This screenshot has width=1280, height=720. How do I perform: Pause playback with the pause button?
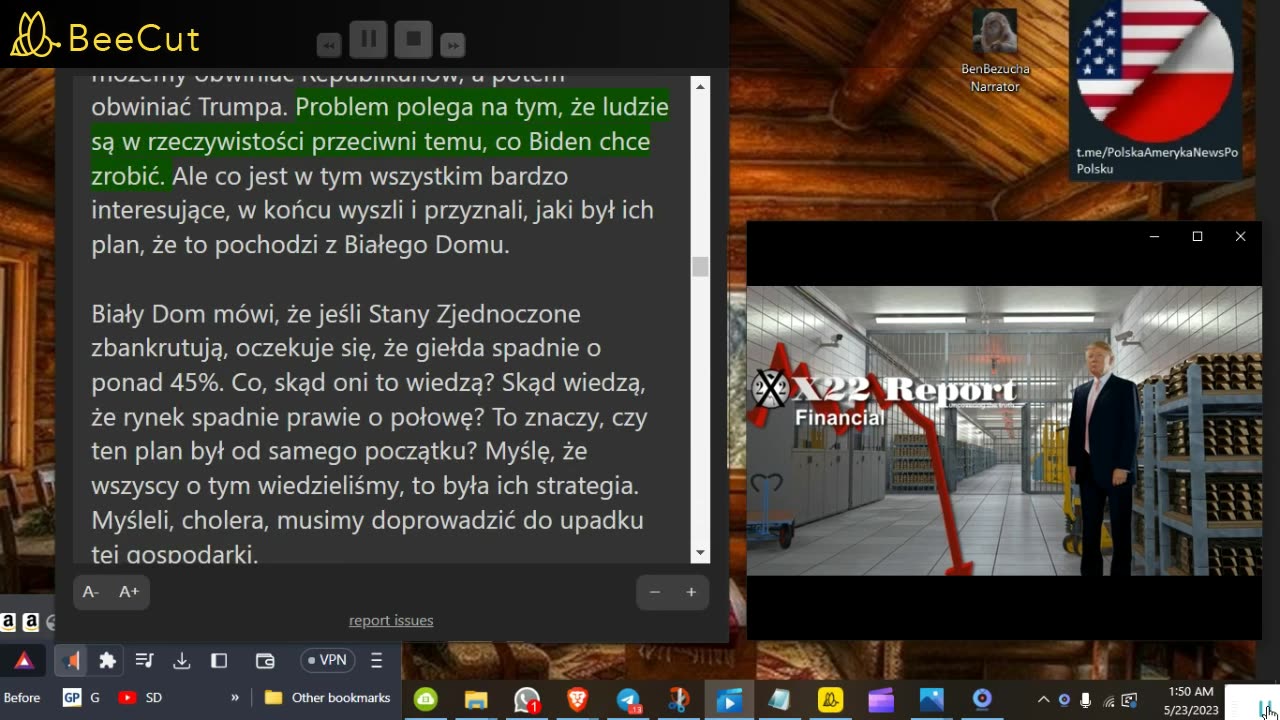(x=368, y=40)
